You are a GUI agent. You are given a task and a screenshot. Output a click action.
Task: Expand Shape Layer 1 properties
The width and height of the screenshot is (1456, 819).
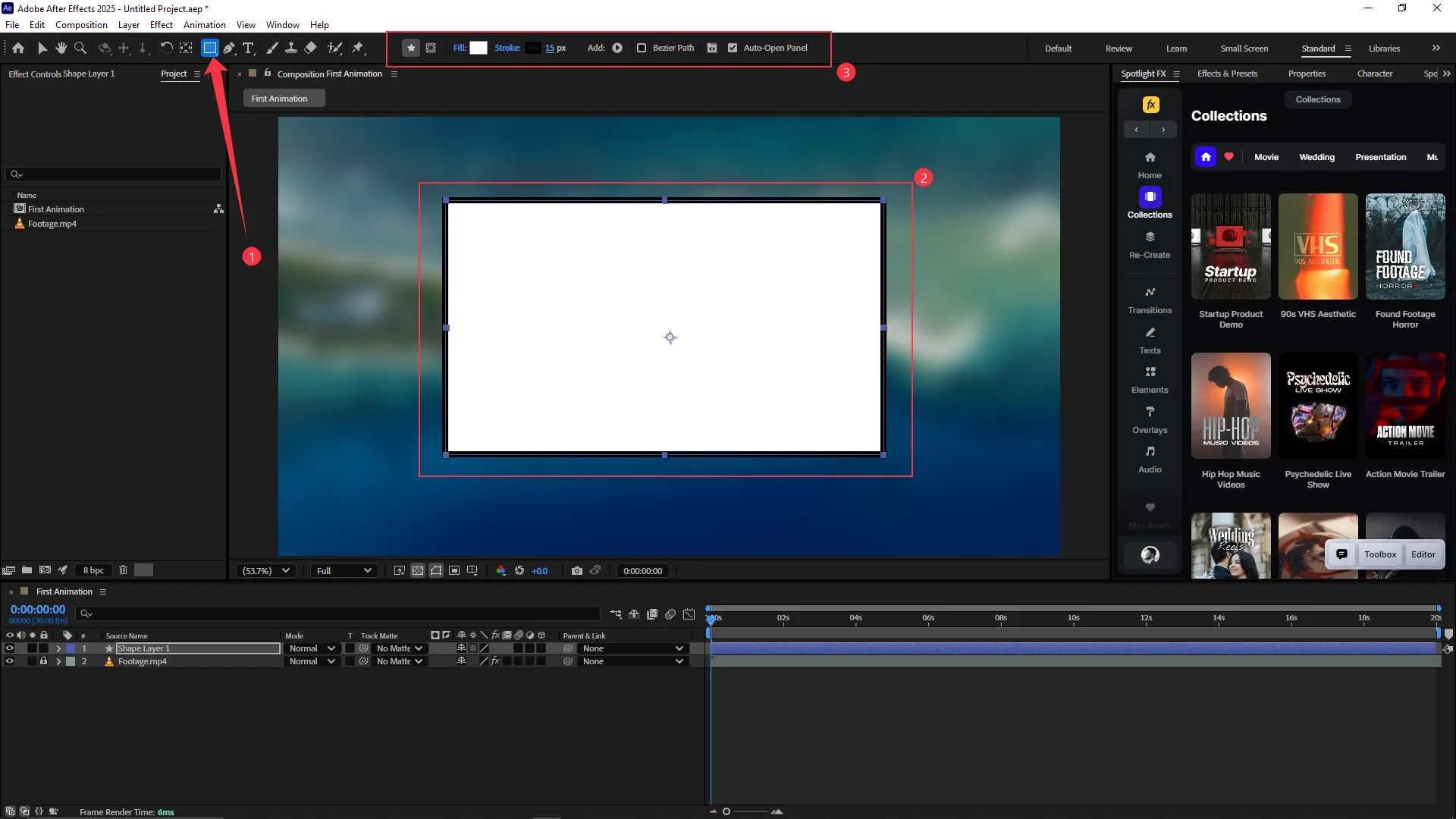click(x=58, y=648)
